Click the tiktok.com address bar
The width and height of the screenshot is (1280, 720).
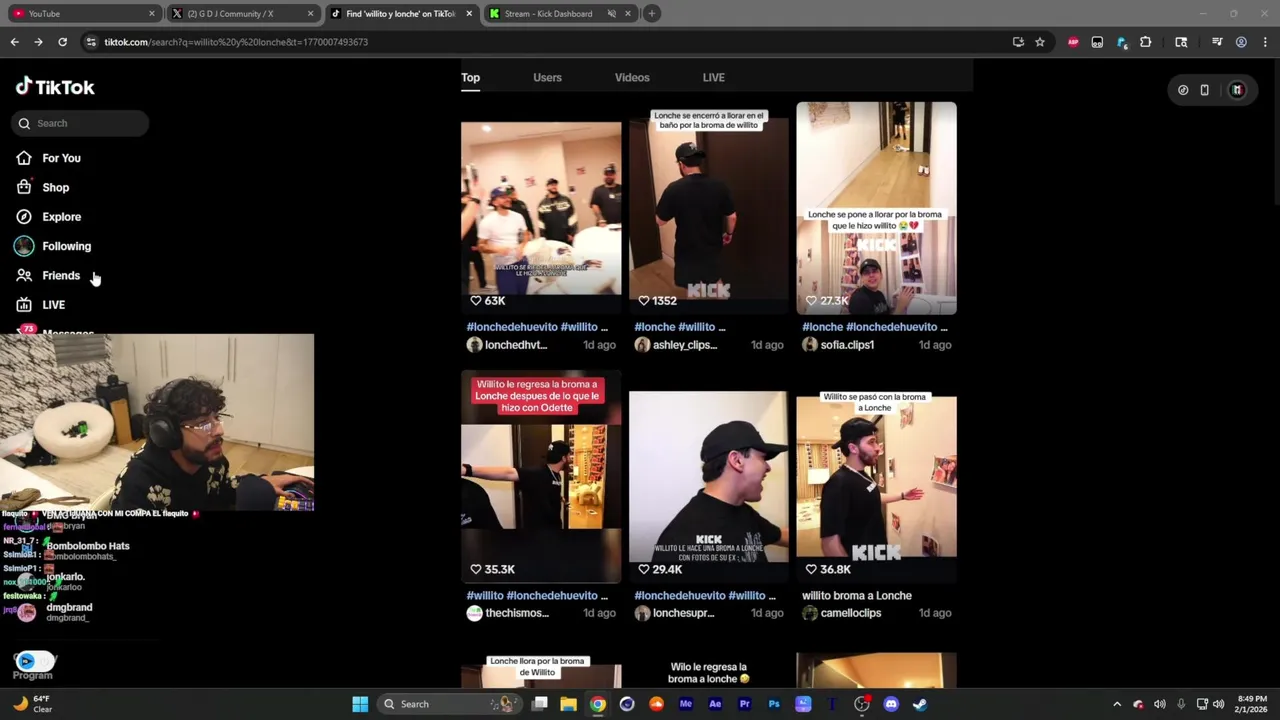pos(540,42)
